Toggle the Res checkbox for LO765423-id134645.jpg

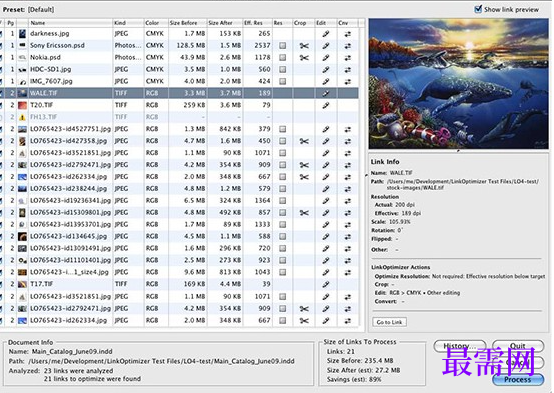point(283,236)
